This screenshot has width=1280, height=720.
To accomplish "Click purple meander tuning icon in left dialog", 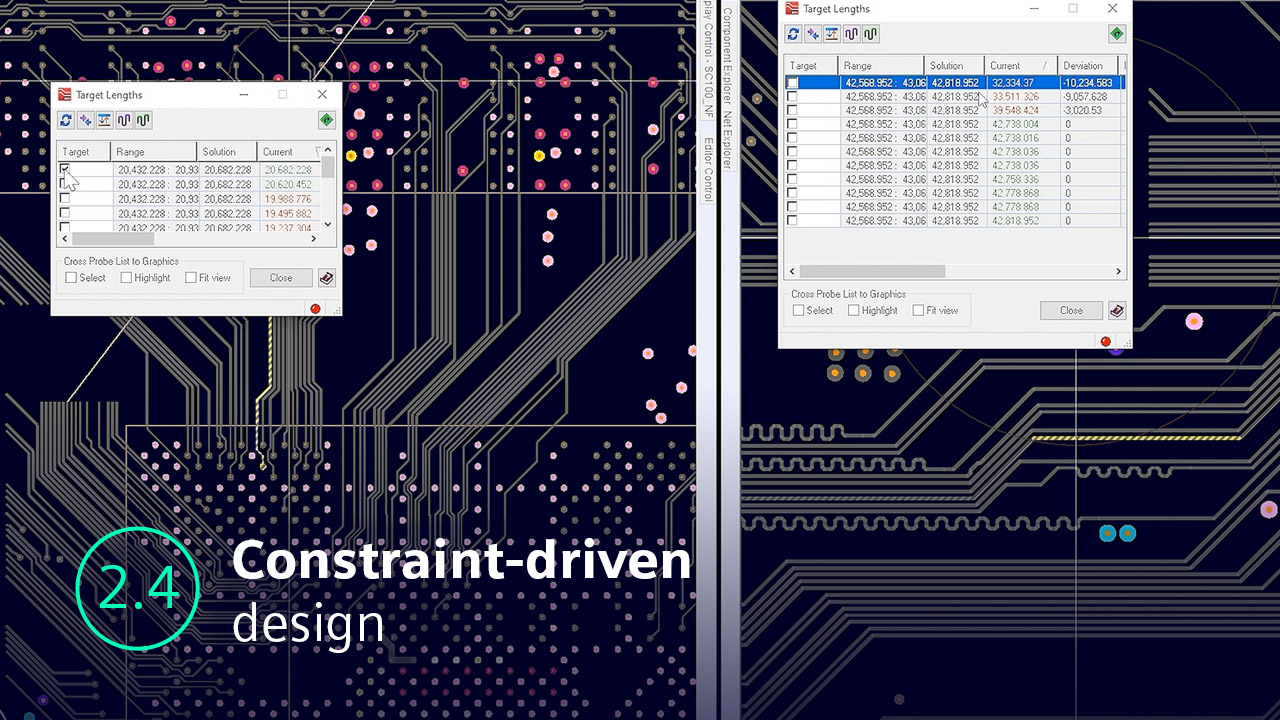I will pyautogui.click(x=124, y=120).
